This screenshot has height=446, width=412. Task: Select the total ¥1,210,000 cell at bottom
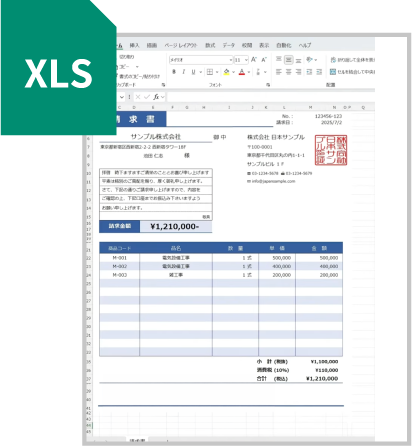(x=322, y=379)
